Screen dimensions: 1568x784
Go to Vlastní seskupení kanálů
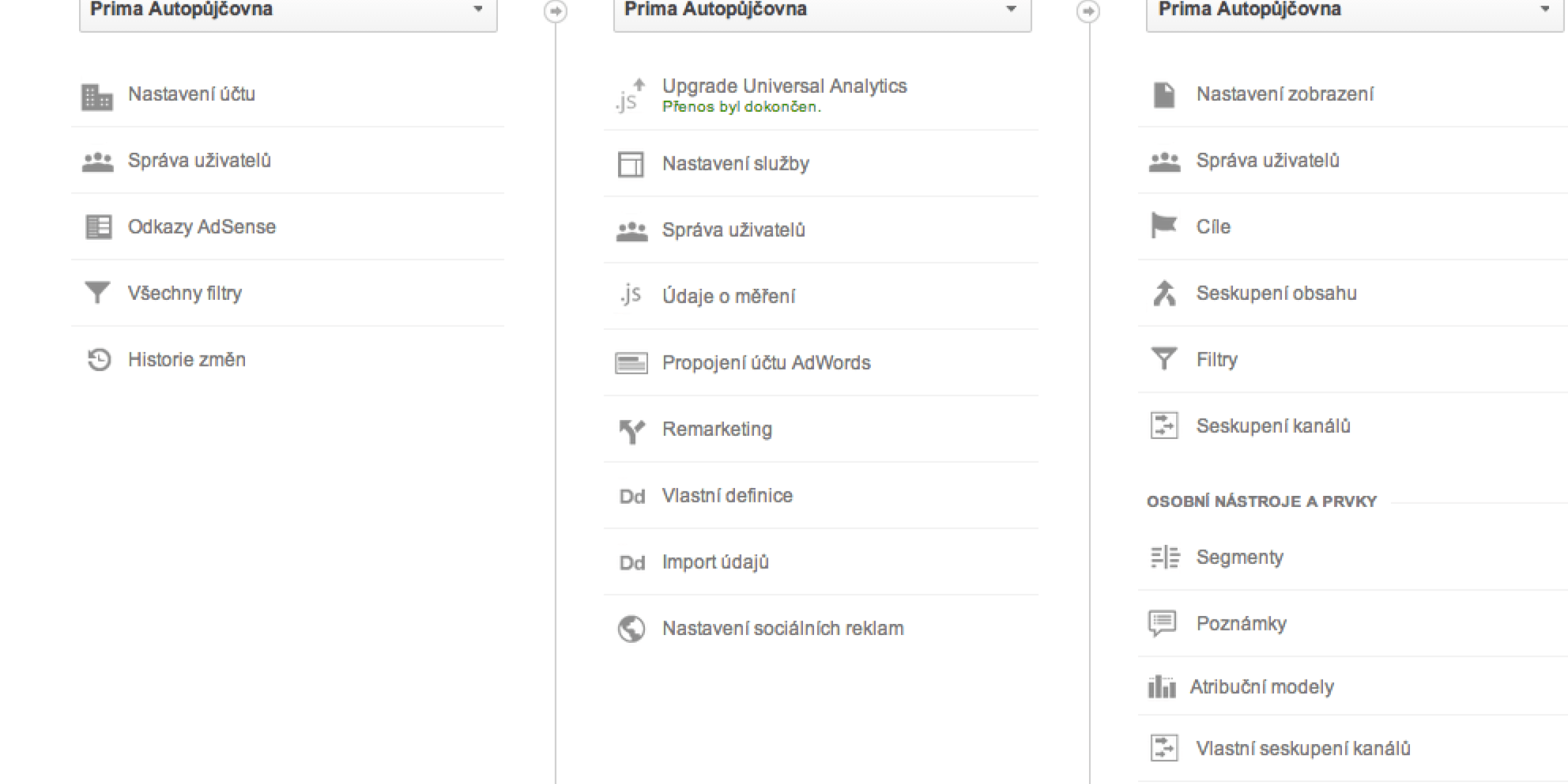[x=1303, y=748]
